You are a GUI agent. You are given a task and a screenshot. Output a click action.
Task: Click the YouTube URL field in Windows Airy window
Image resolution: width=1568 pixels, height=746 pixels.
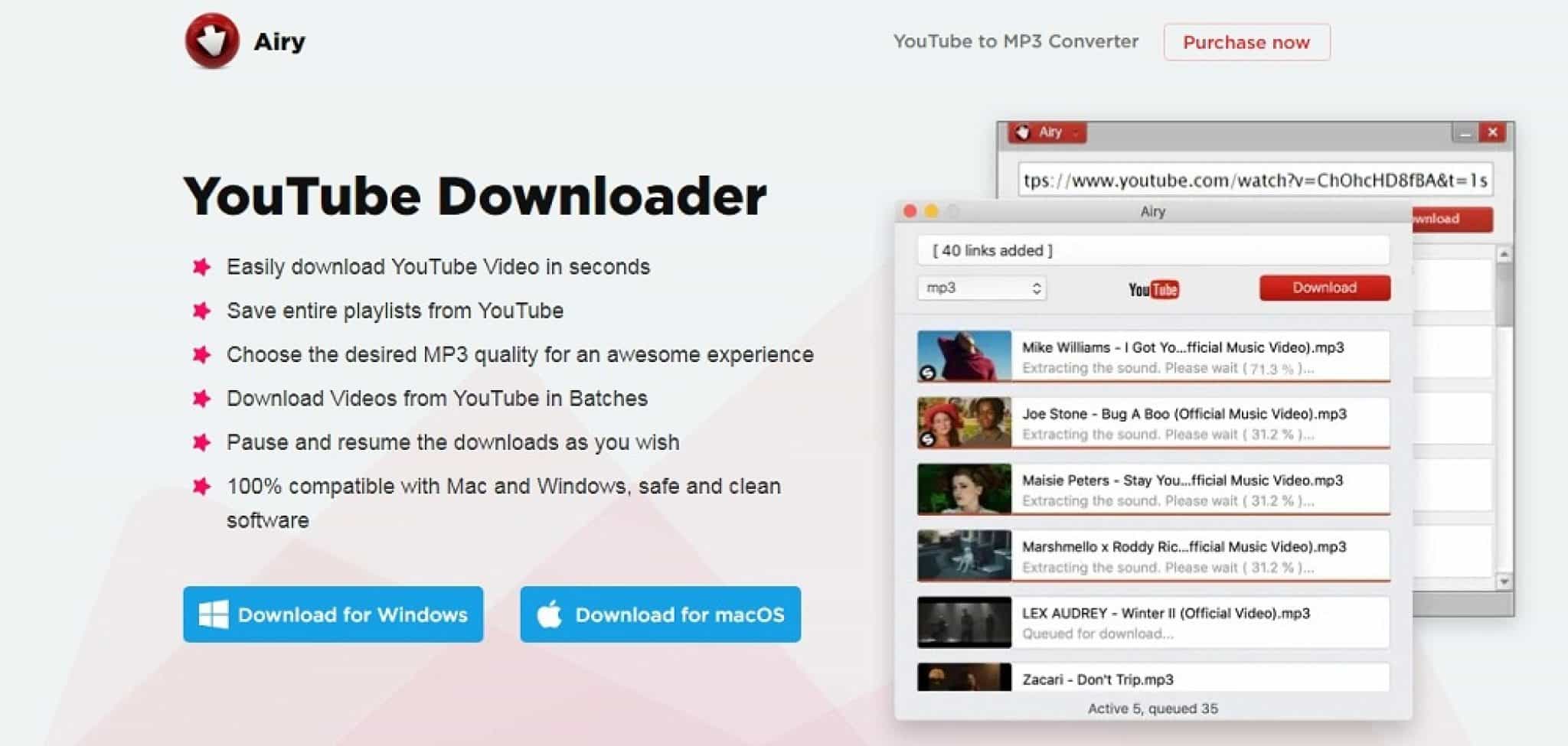1255,181
